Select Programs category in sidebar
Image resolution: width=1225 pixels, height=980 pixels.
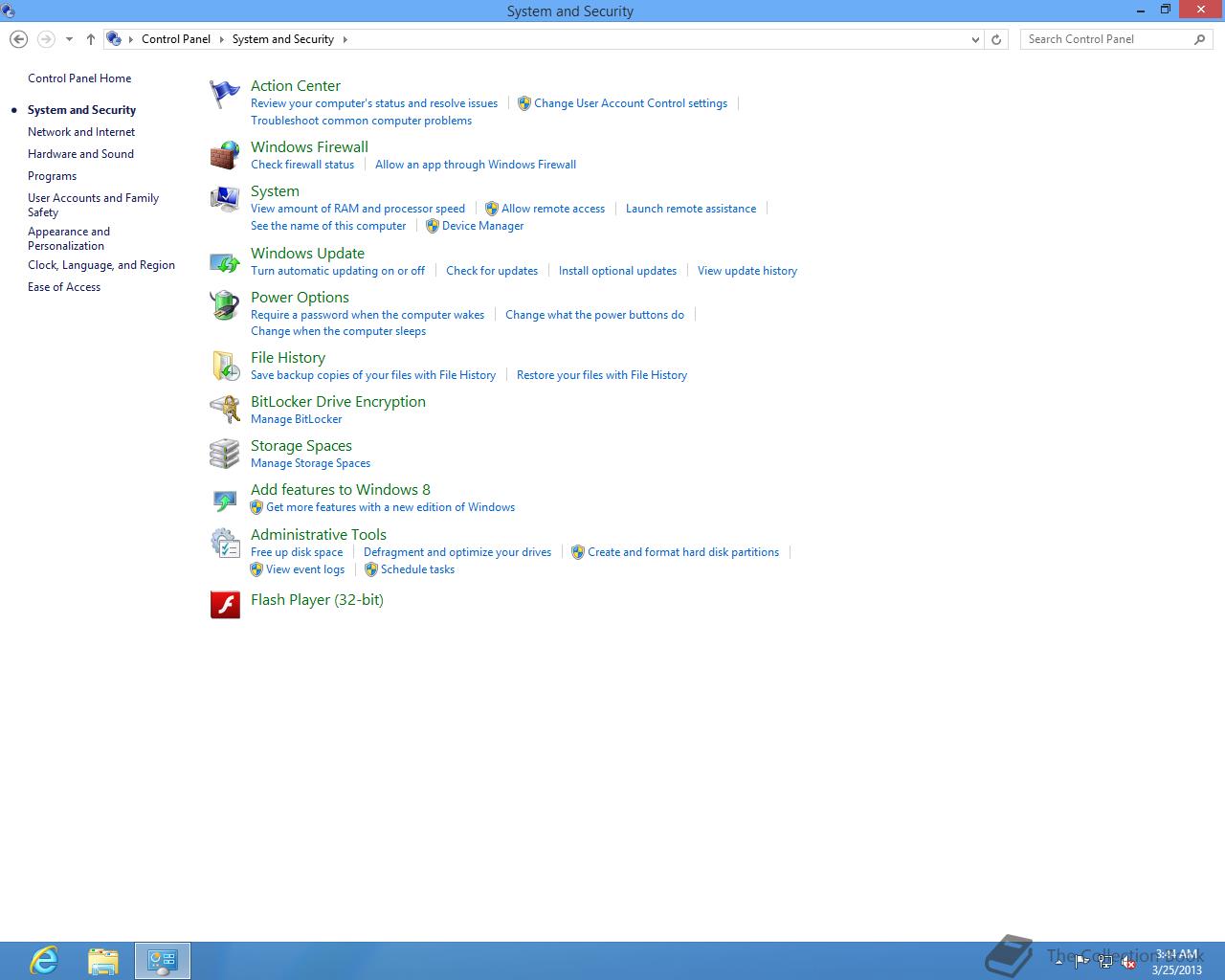coord(52,176)
